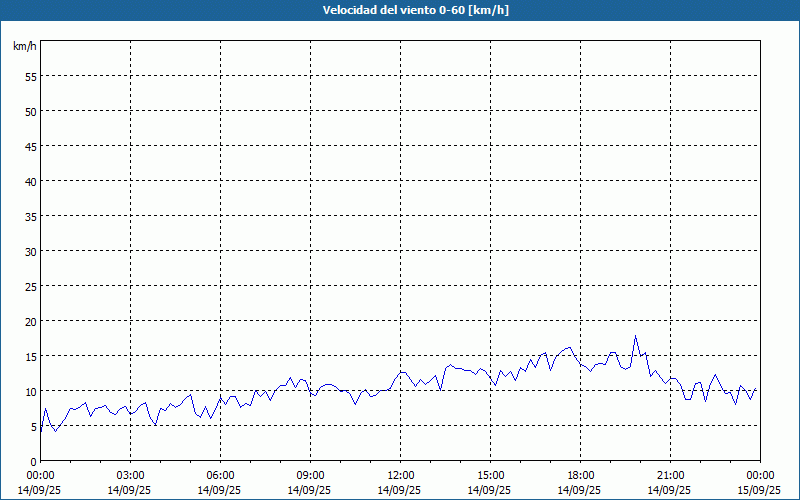Click the 03:00 time label
800x500 pixels.
click(130, 475)
